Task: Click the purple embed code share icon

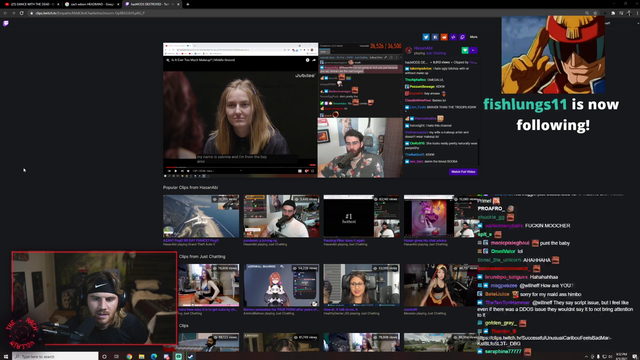Action: (x=453, y=37)
